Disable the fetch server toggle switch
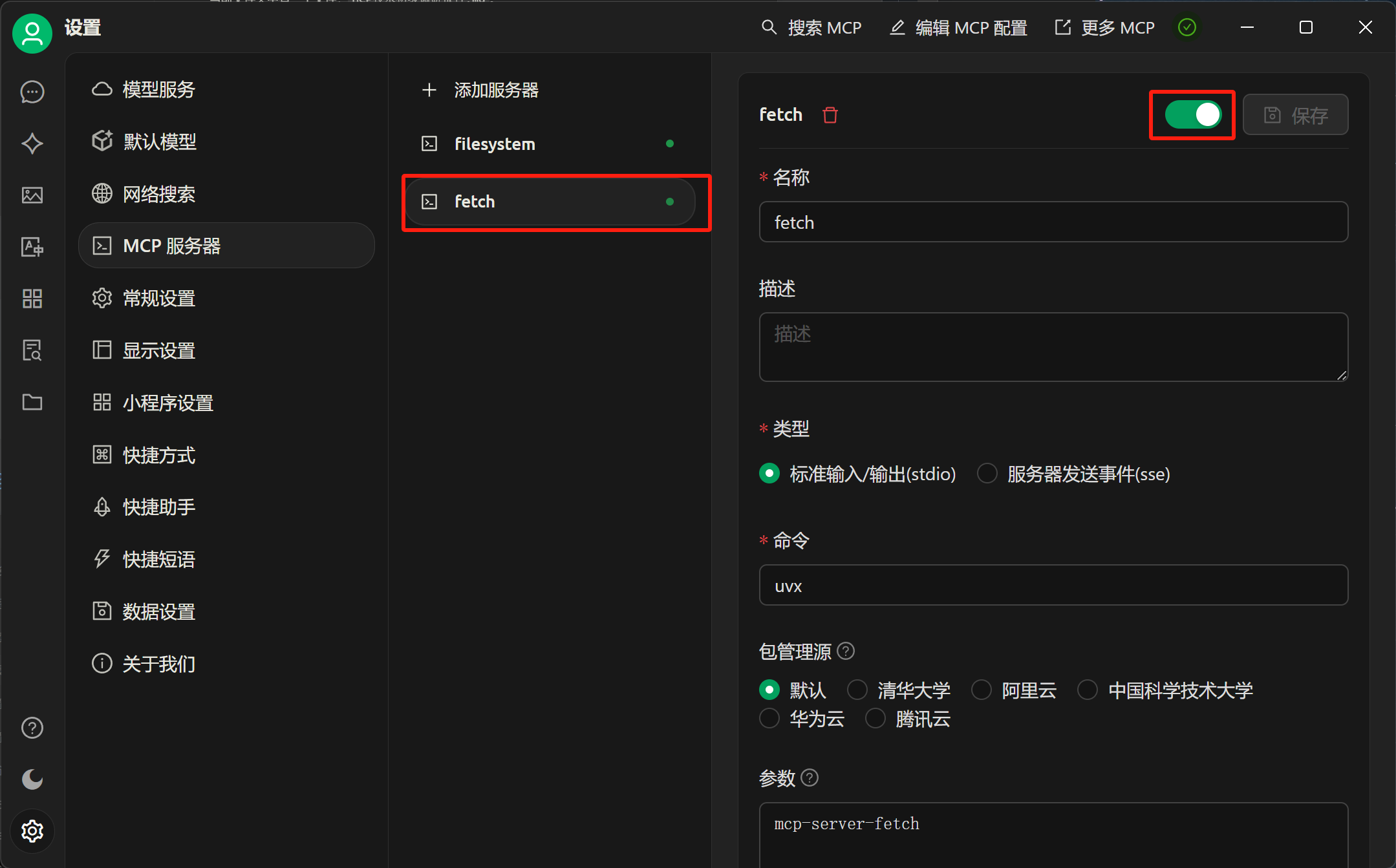This screenshot has height=868, width=1396. [x=1193, y=115]
